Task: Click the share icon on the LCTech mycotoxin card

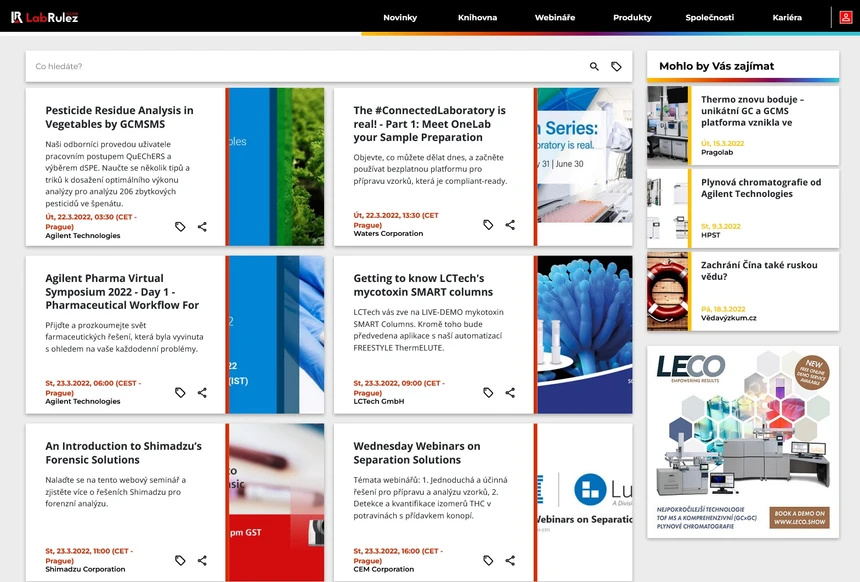Action: (x=509, y=392)
